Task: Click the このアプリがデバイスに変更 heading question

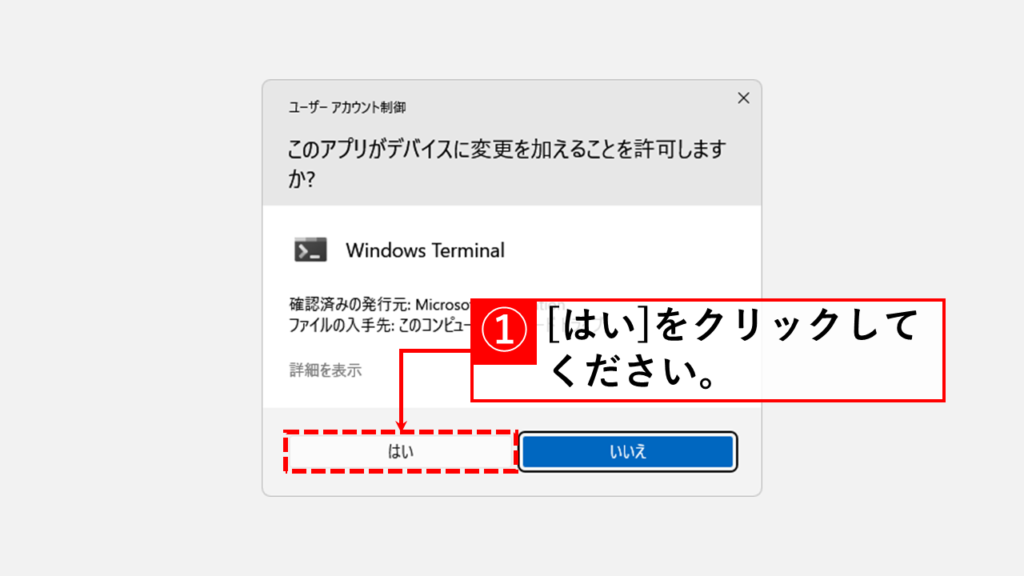Action: click(x=507, y=163)
